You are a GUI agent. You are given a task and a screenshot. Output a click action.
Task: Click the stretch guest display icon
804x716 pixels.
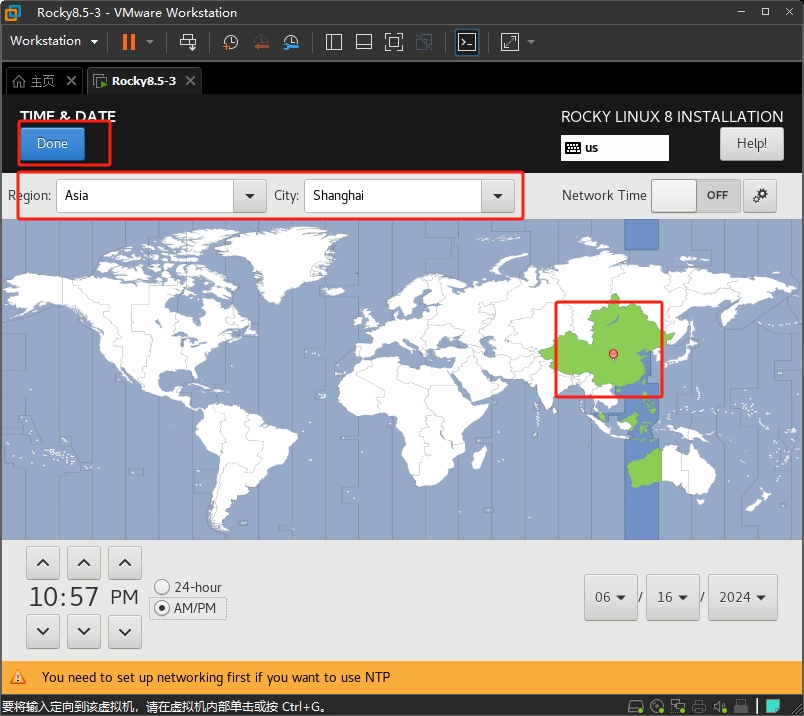coord(510,42)
